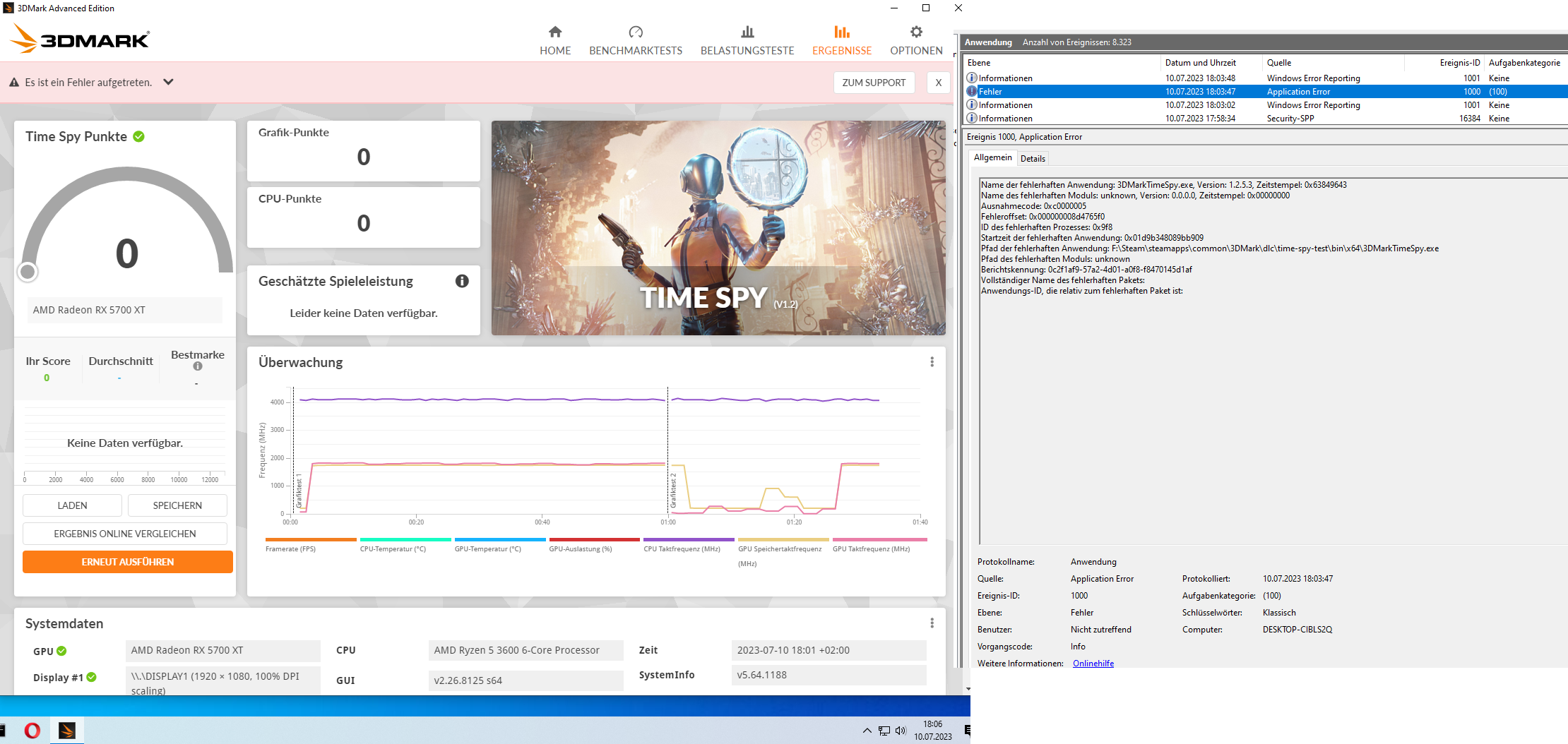This screenshot has height=744, width=1568.
Task: Click the network icon in the system tray
Action: pos(884,731)
